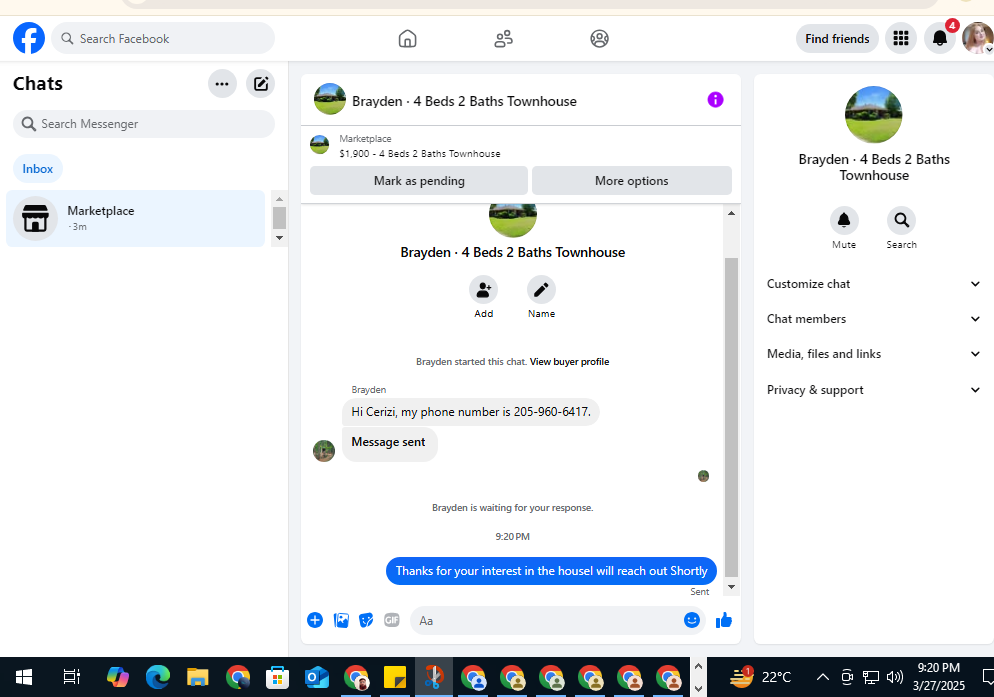
Task: Click the townhouse picture in right info panel
Action: point(874,115)
